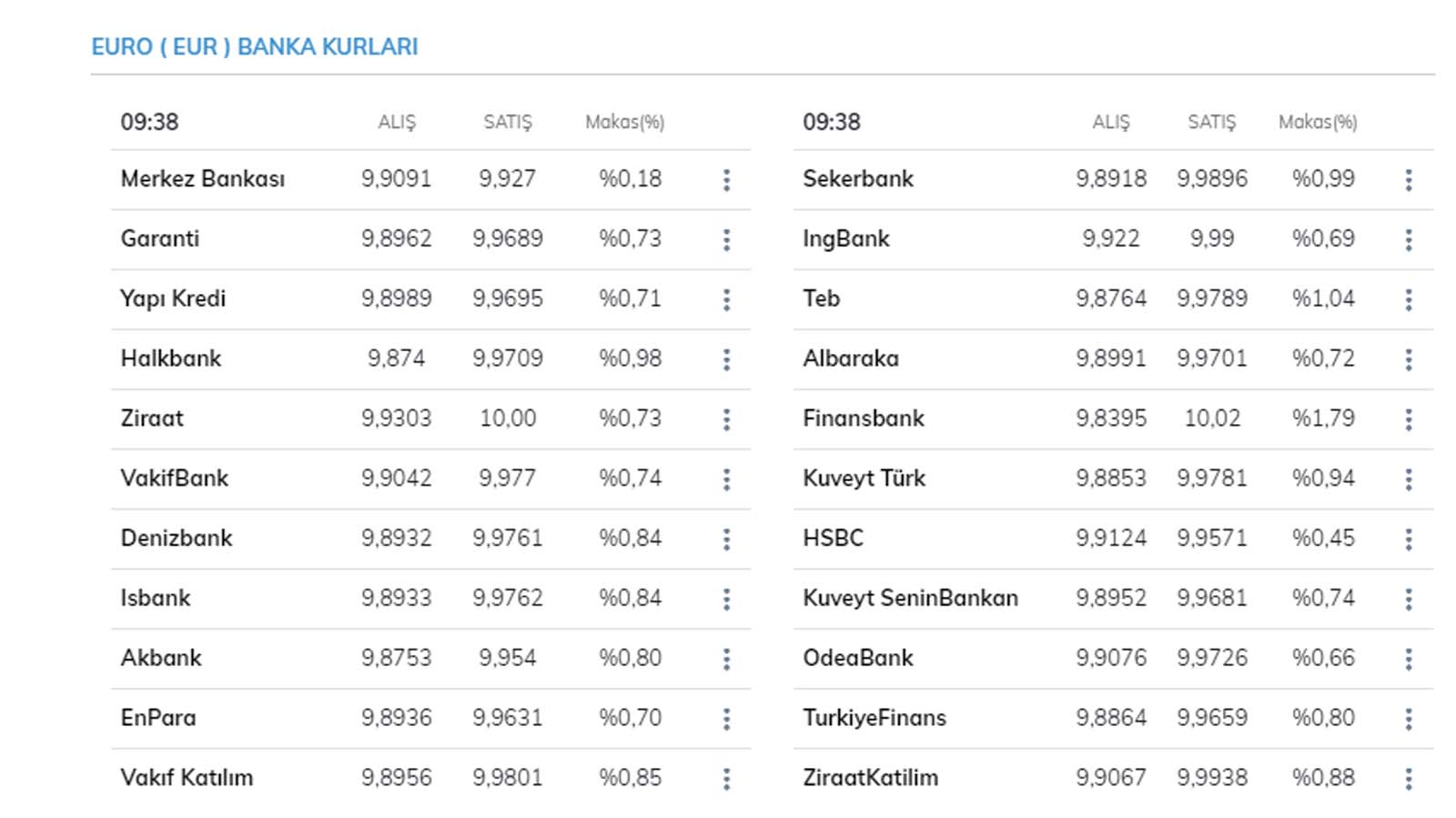Open the options menu for Merkez Bankası
The height and width of the screenshot is (818, 1456).
pos(726,179)
